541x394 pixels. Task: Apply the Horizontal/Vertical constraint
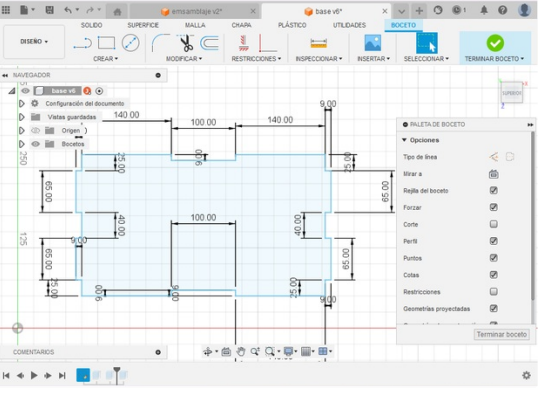tap(244, 43)
